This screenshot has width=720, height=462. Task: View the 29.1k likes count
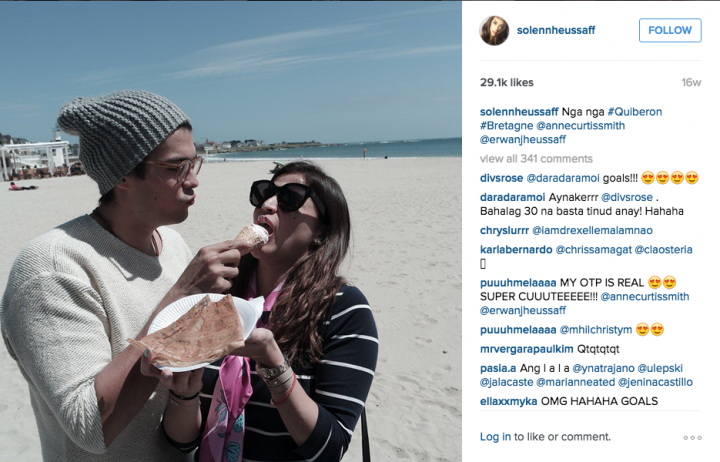pyautogui.click(x=506, y=83)
